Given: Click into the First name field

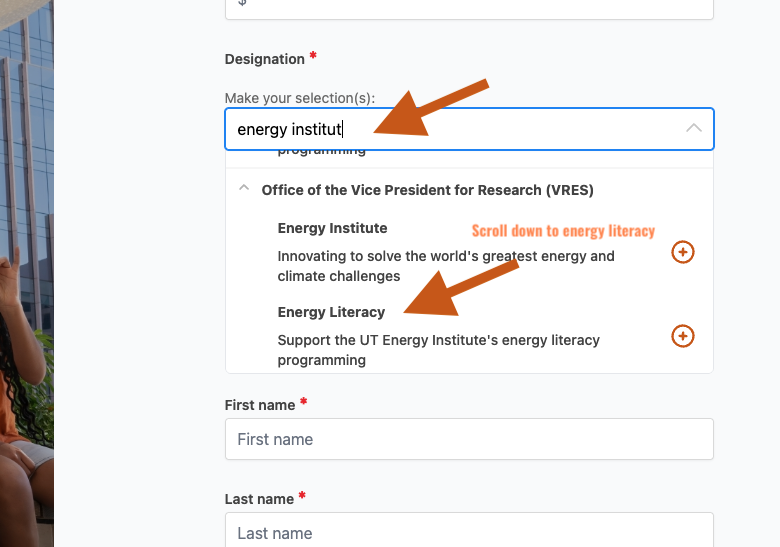Looking at the screenshot, I should click(x=469, y=439).
